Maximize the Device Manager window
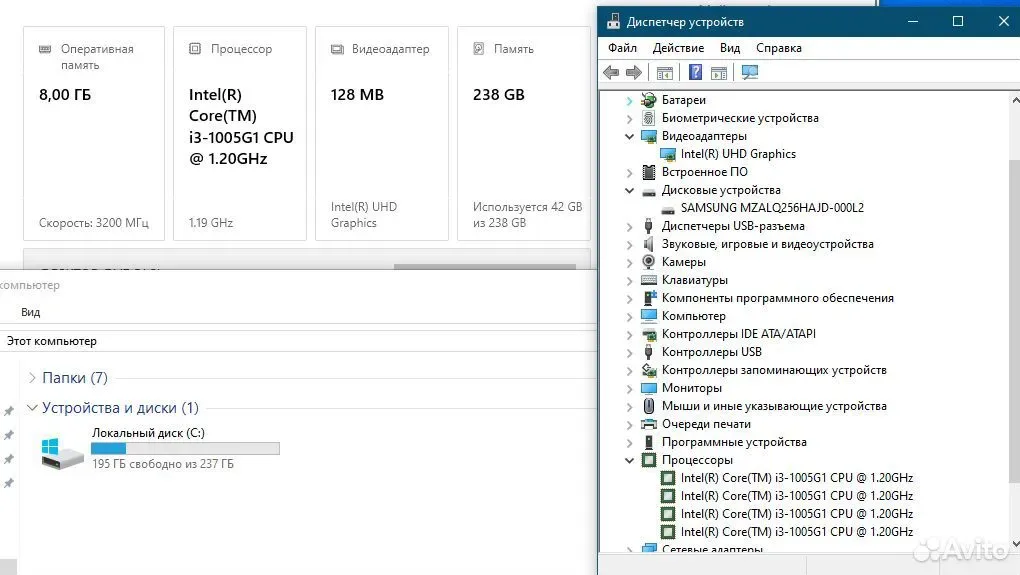 tap(958, 21)
